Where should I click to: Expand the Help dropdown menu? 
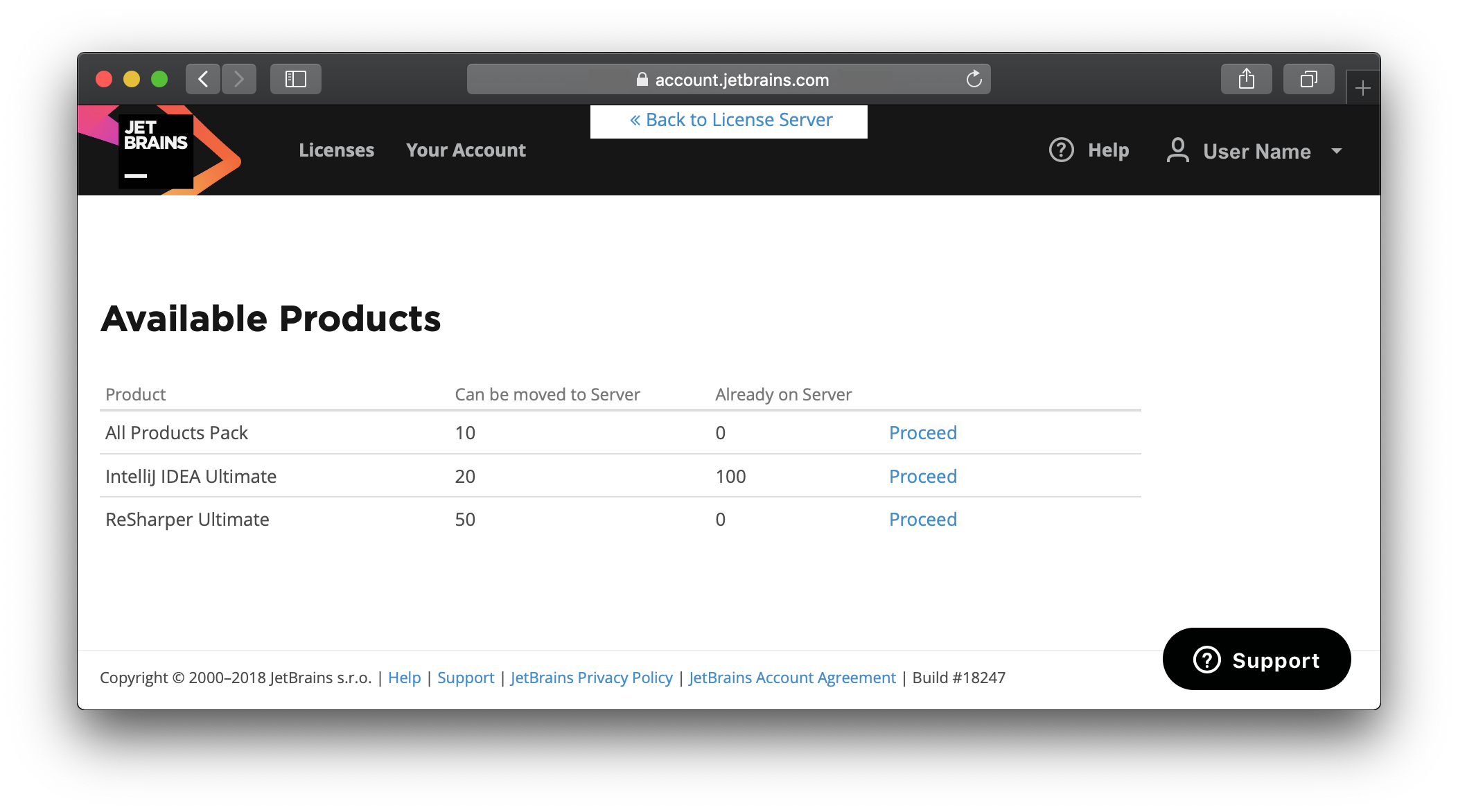click(x=1089, y=150)
